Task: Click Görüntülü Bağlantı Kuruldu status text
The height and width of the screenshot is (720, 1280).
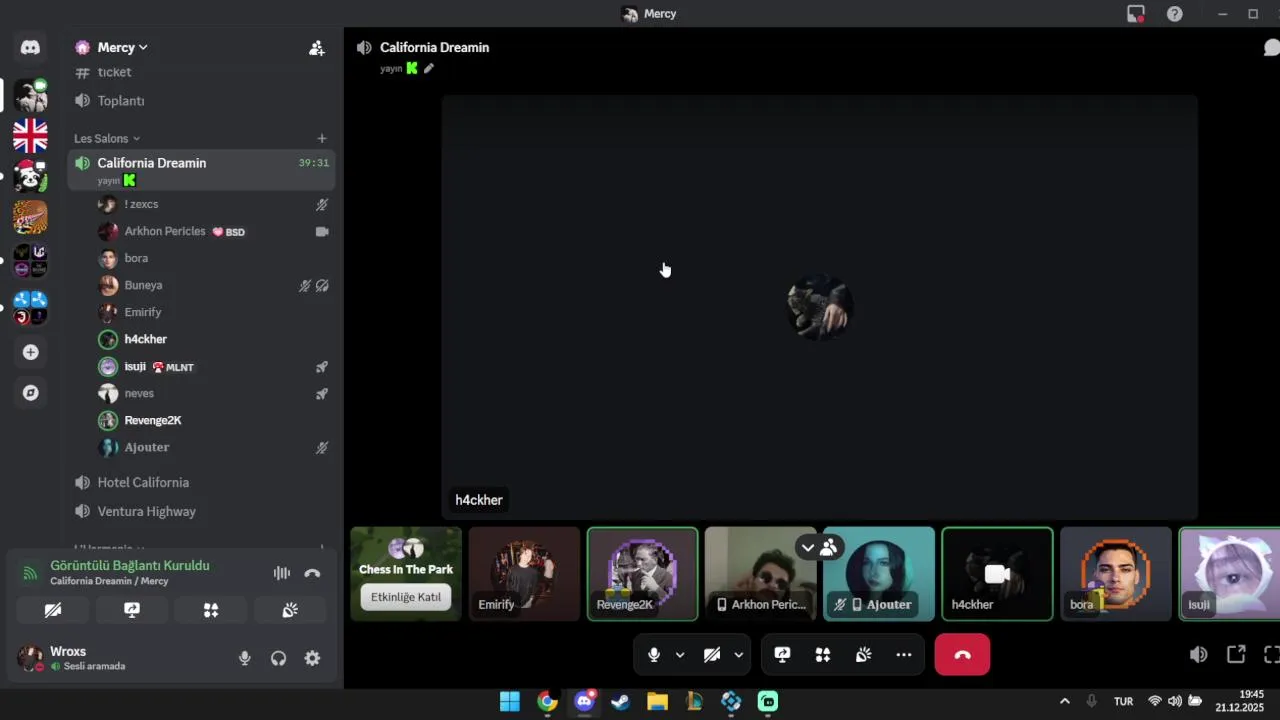Action: [x=130, y=565]
